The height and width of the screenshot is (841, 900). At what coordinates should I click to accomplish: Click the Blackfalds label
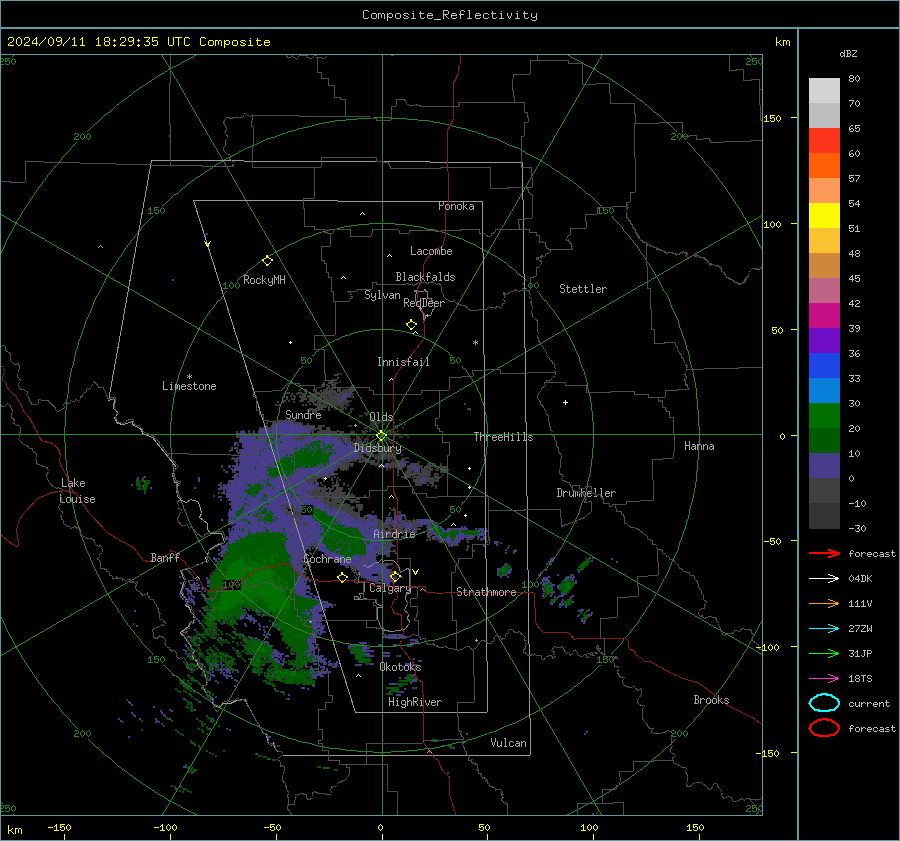point(425,277)
